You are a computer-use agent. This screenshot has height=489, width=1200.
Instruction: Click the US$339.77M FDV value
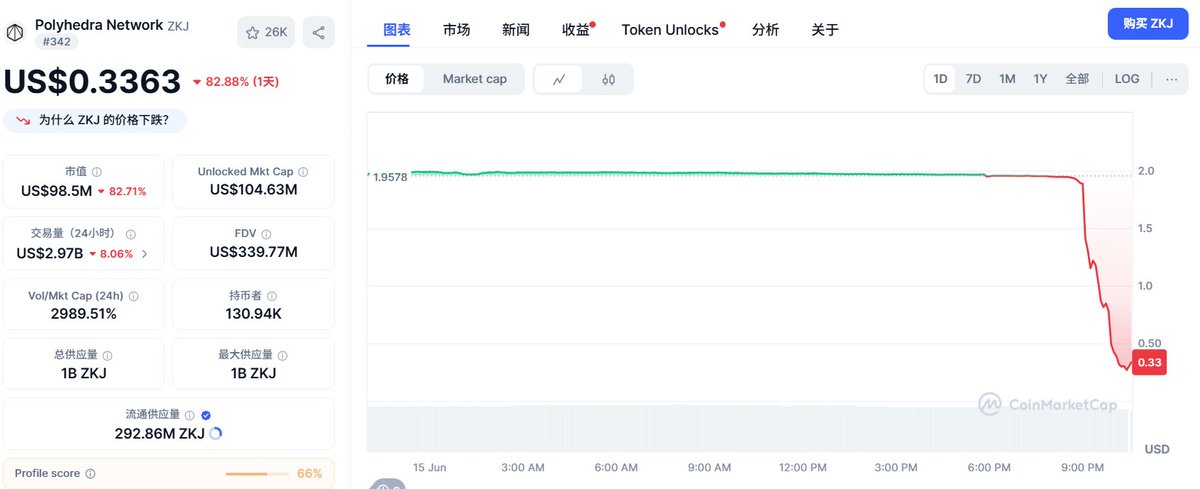[x=253, y=252]
